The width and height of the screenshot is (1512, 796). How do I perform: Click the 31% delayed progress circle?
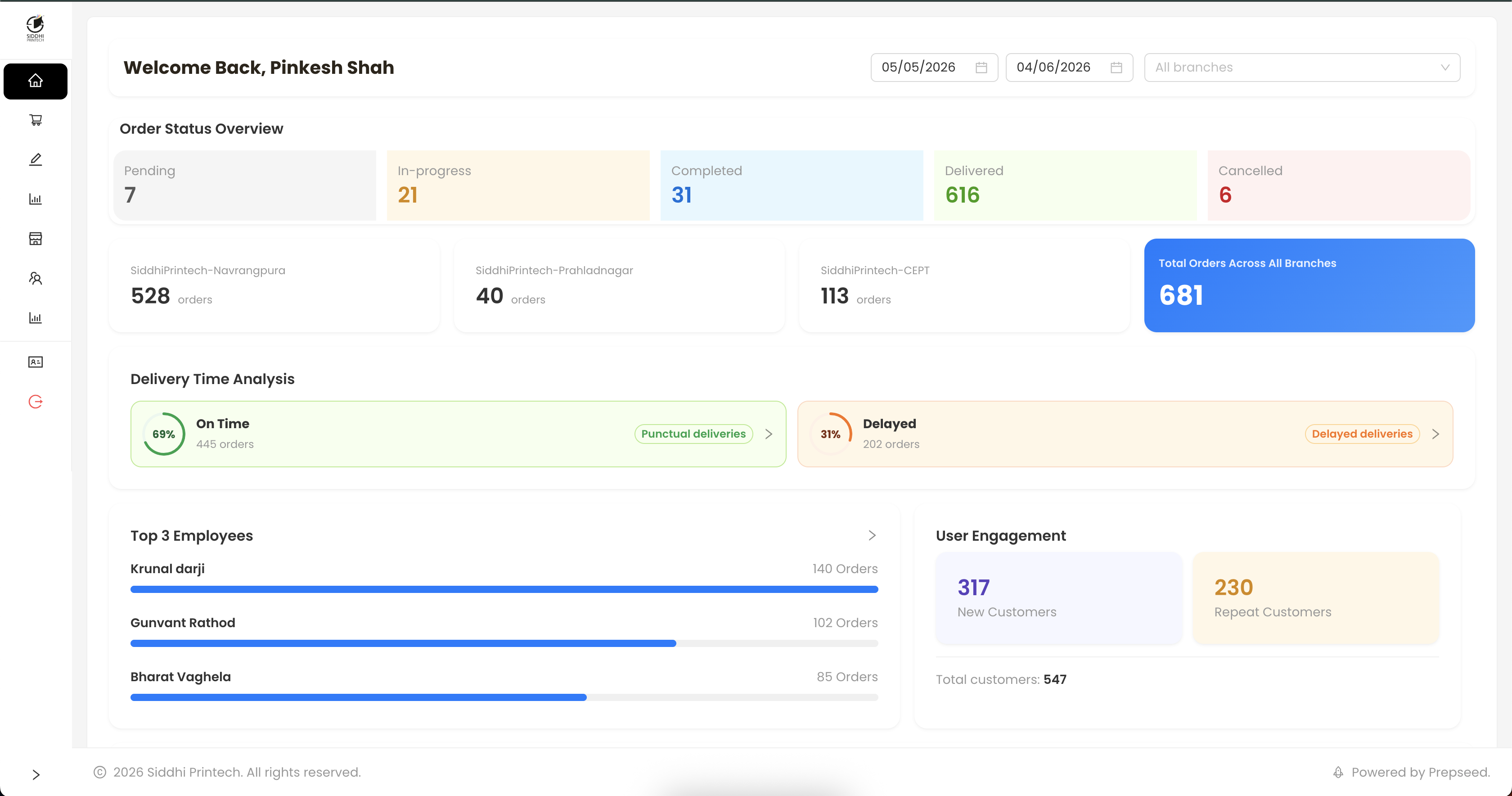[831, 434]
